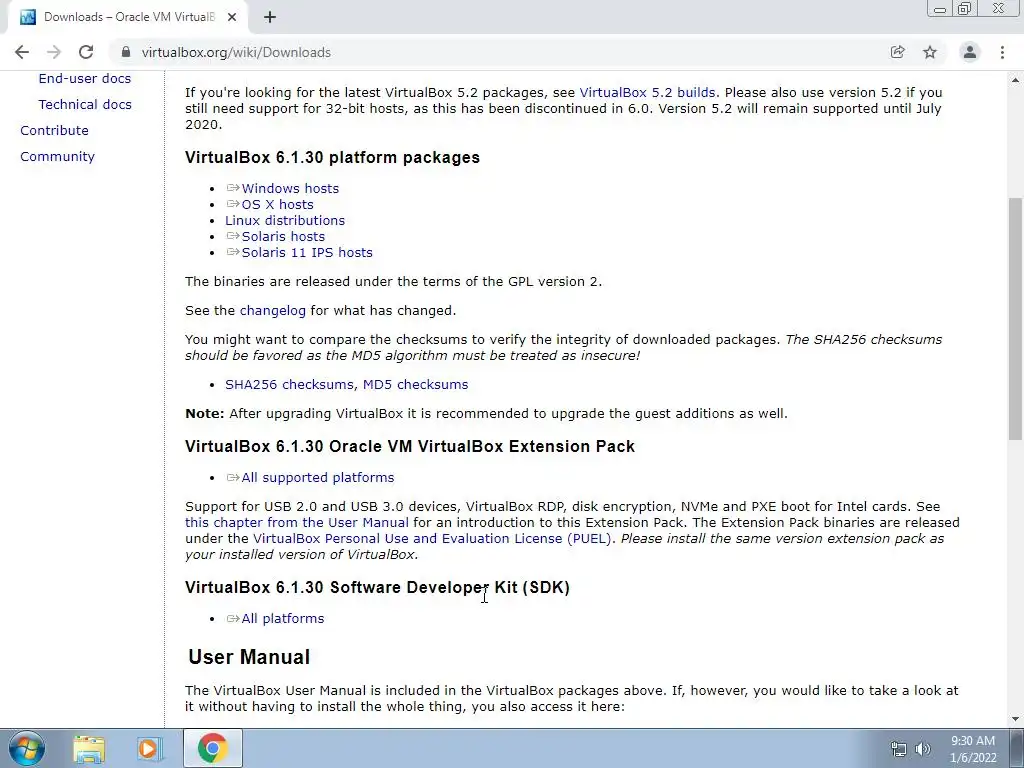Open the network tray icon

tap(899, 749)
